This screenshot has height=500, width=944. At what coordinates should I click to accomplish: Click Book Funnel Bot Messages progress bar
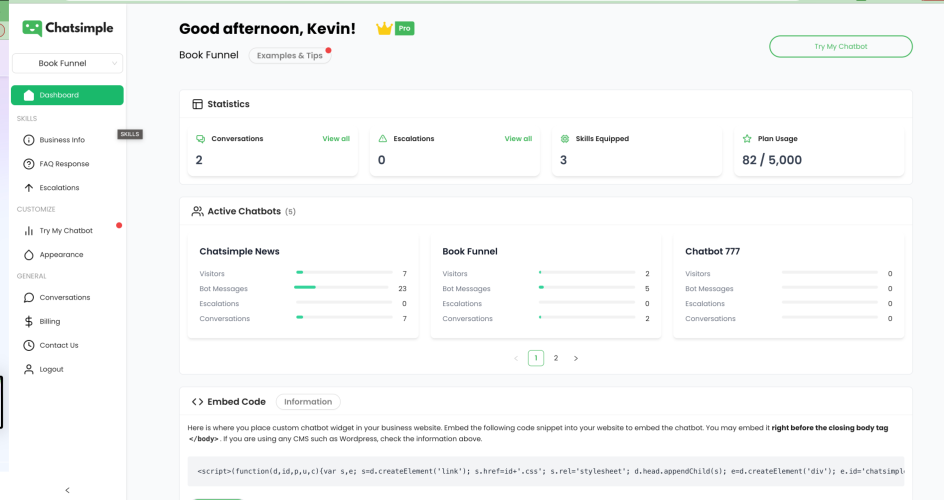(587, 288)
